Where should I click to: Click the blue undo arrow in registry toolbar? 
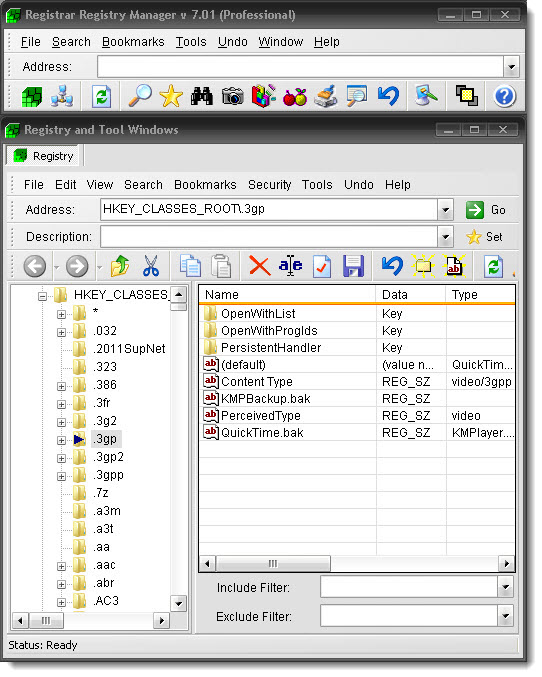click(392, 266)
